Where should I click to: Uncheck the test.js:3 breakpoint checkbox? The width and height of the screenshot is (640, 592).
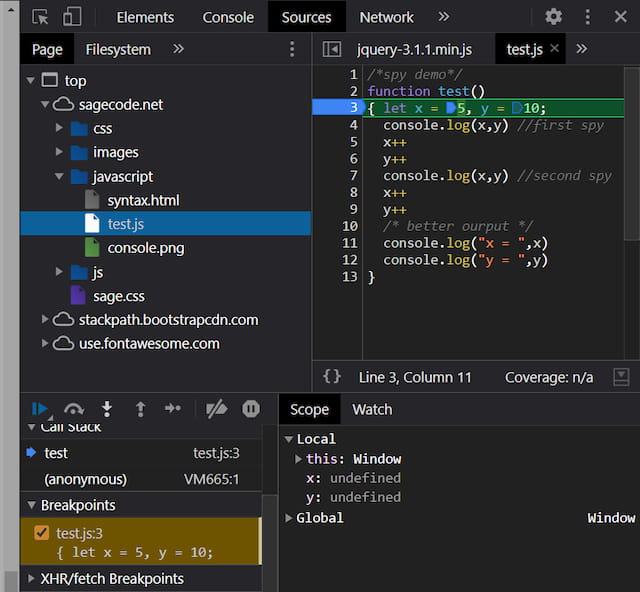(x=41, y=533)
